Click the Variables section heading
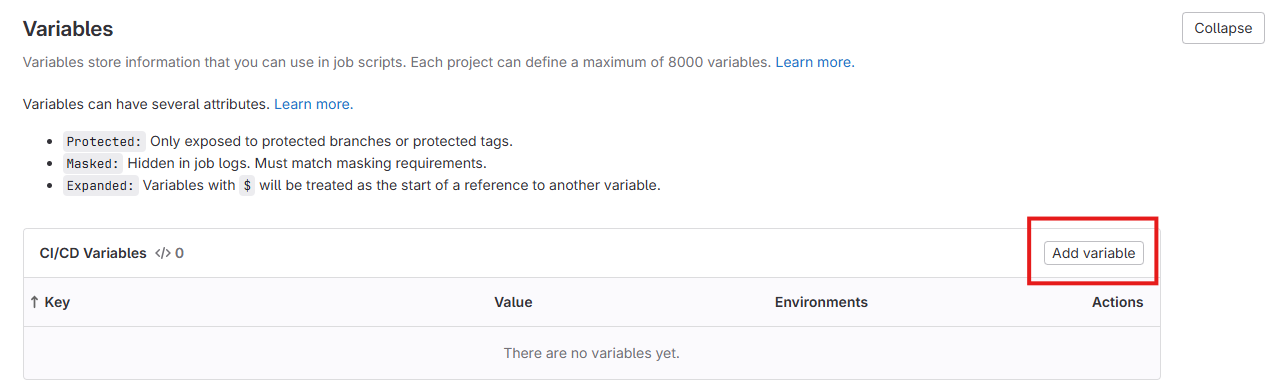The image size is (1268, 389). pyautogui.click(x=68, y=29)
